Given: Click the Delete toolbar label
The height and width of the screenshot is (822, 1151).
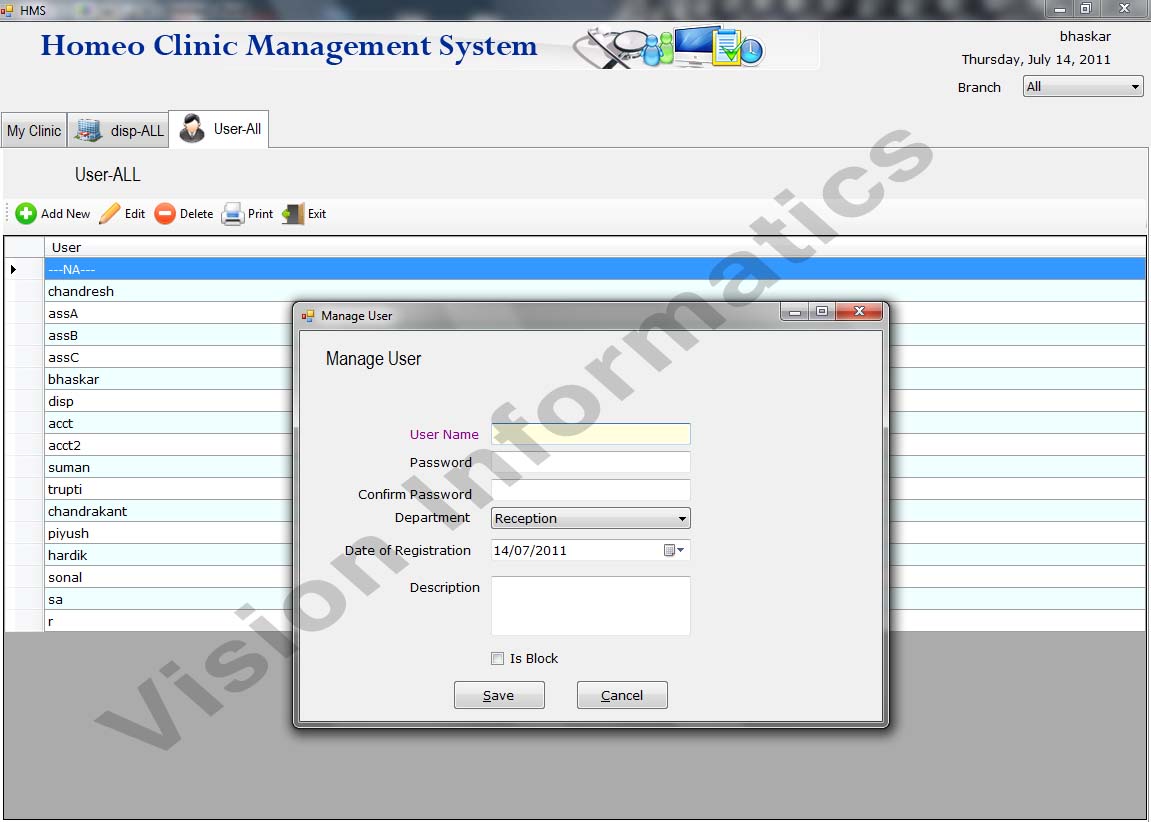Looking at the screenshot, I should tap(196, 214).
